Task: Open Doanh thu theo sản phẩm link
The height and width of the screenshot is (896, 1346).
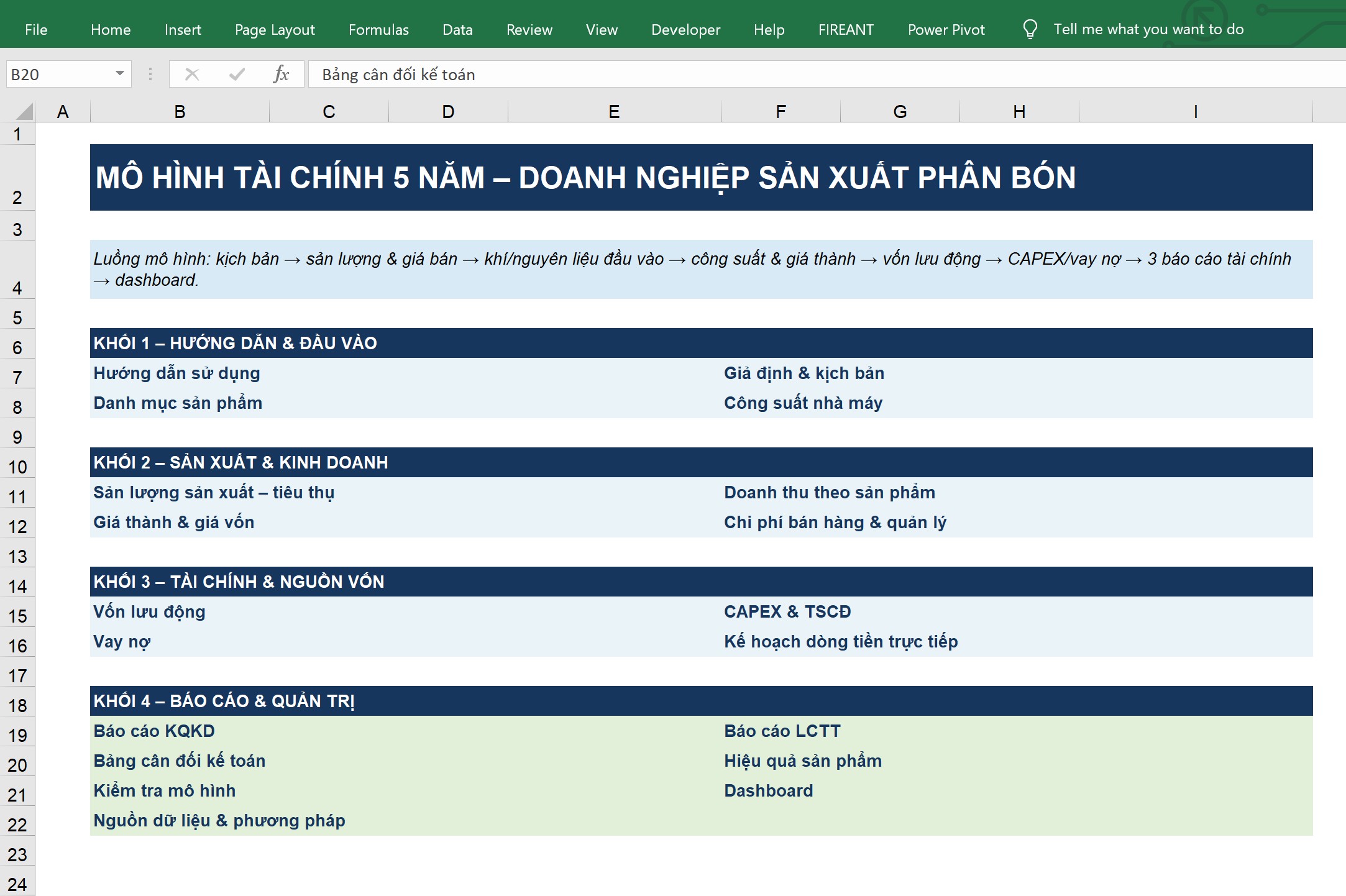Action: (829, 493)
